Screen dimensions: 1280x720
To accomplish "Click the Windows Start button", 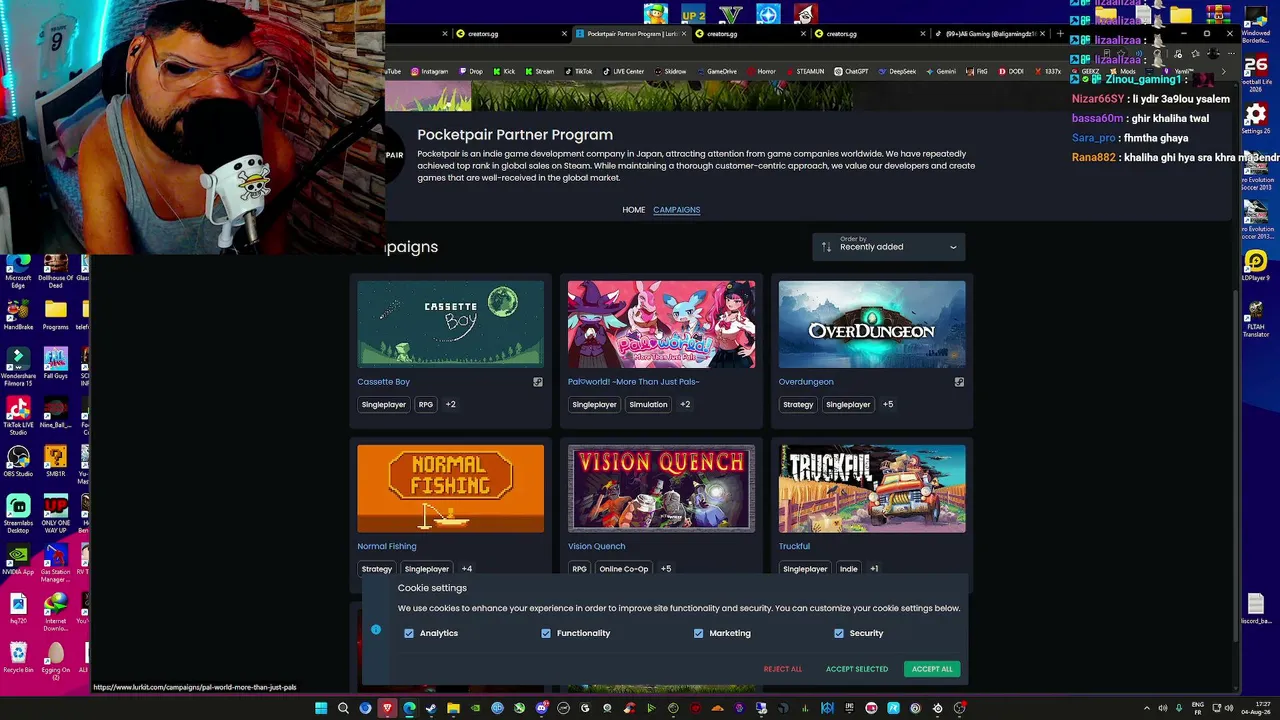I will (x=321, y=708).
